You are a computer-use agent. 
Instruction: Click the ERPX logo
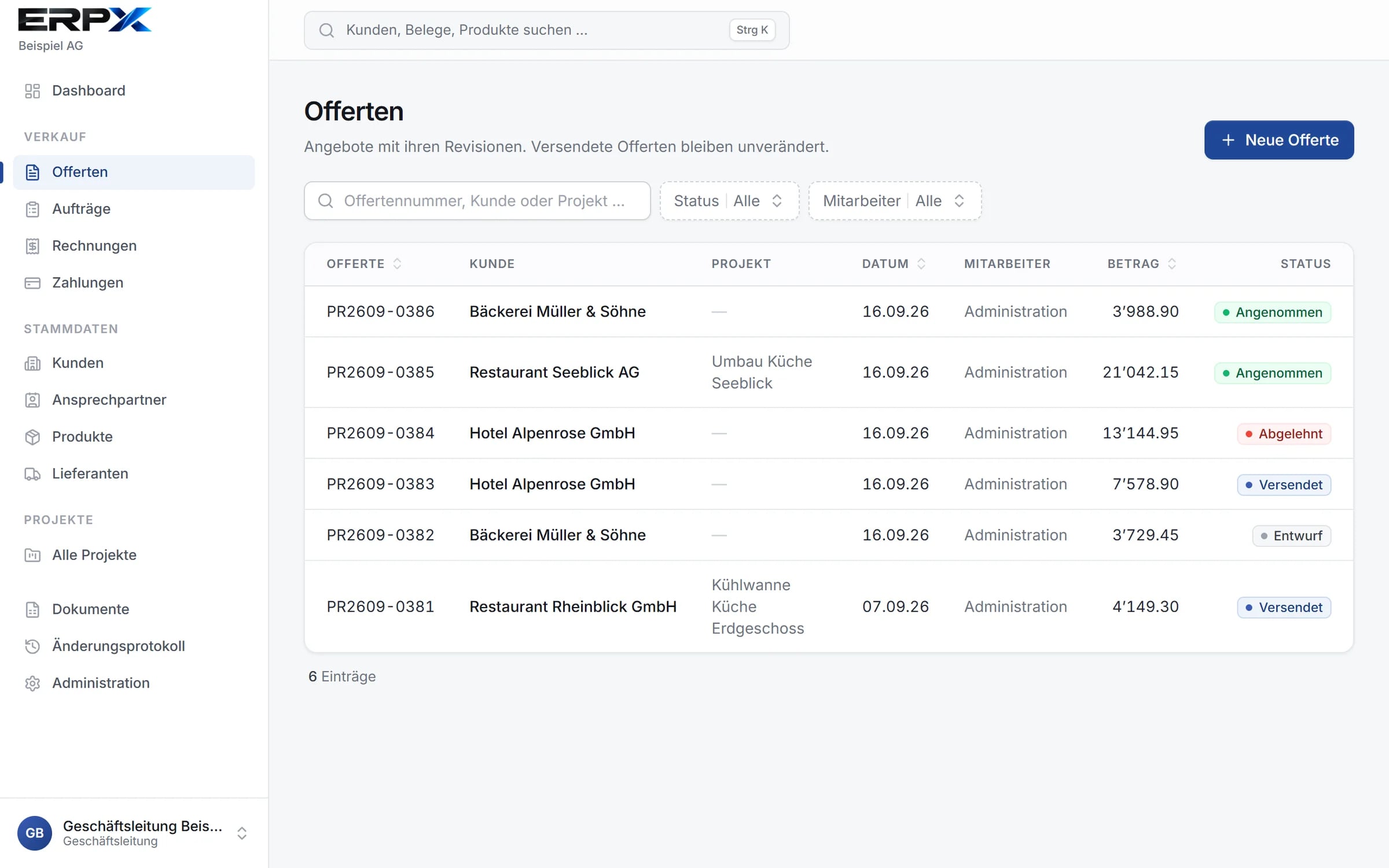tap(84, 19)
